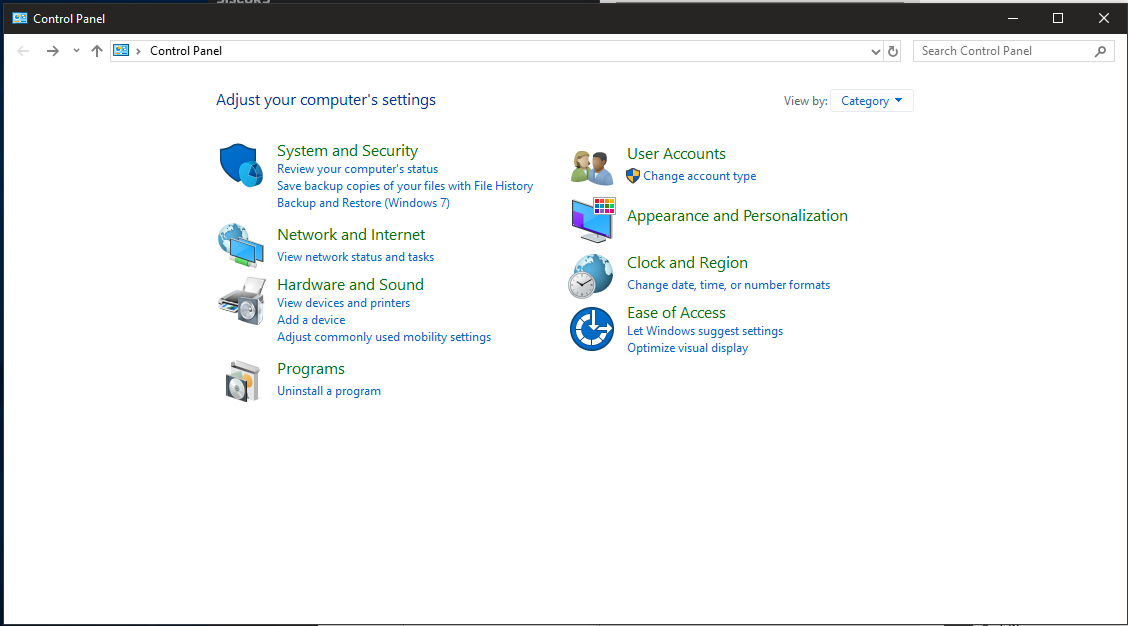Refresh the Control Panel view

[x=893, y=51]
